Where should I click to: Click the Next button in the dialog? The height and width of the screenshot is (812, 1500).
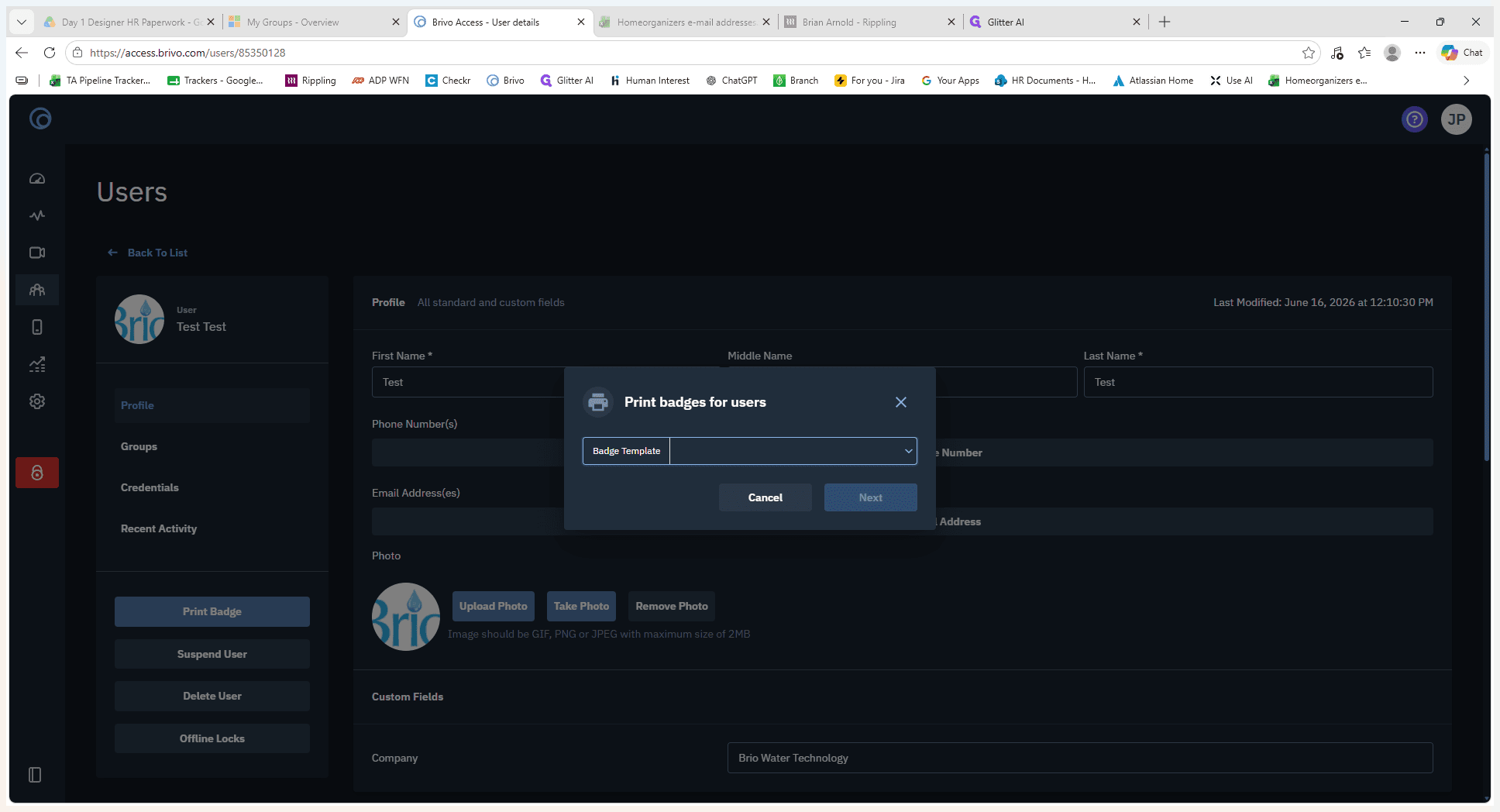tap(871, 497)
